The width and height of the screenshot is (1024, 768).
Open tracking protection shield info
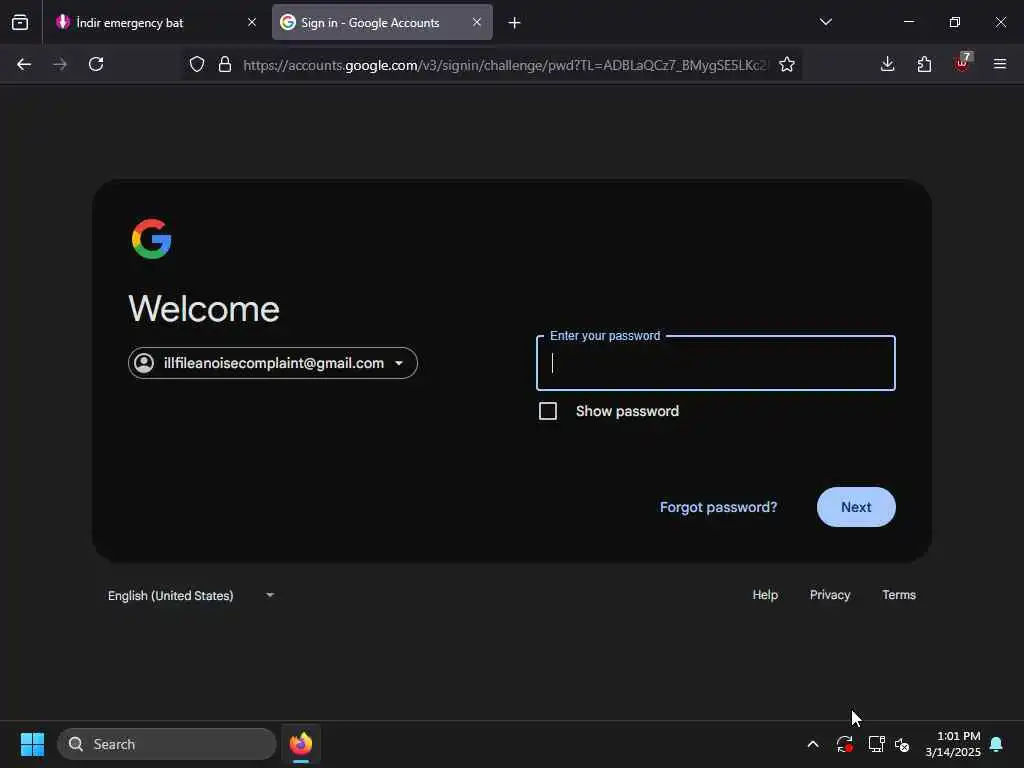(x=197, y=64)
